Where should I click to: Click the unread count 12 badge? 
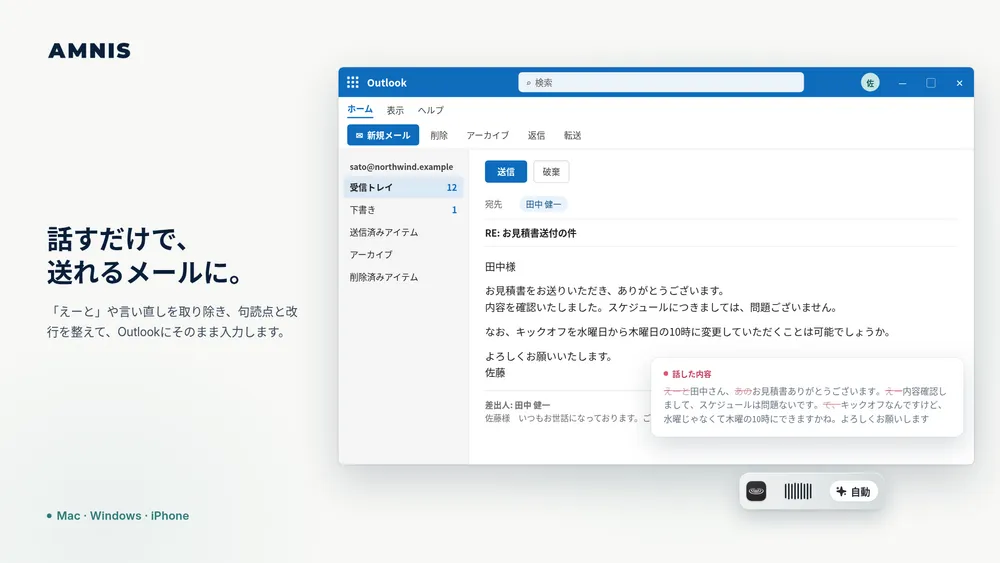pos(452,187)
